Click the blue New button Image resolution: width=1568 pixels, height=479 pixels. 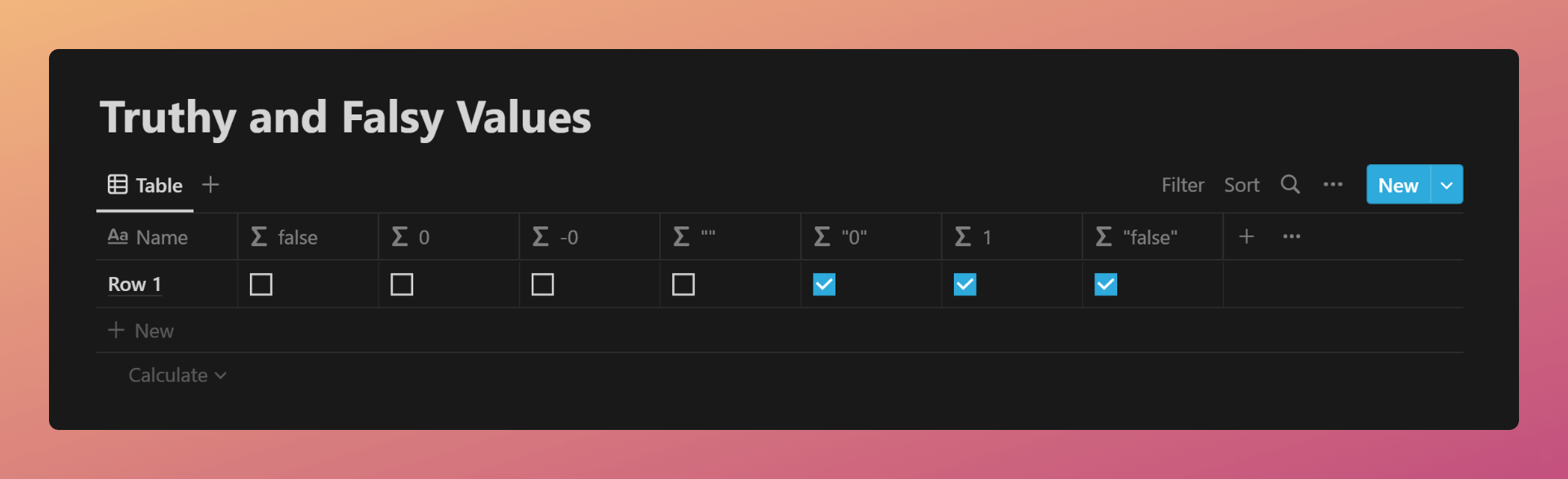1398,185
